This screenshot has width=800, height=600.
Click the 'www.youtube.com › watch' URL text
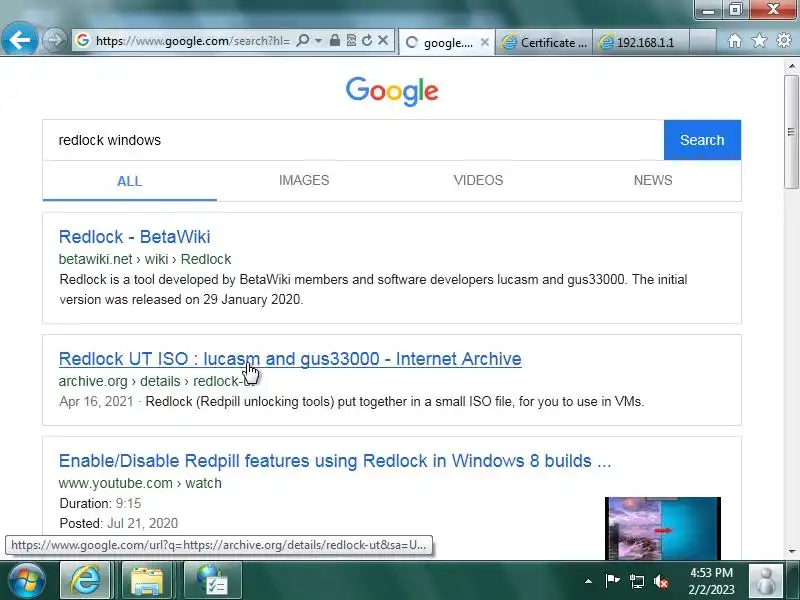click(x=140, y=483)
